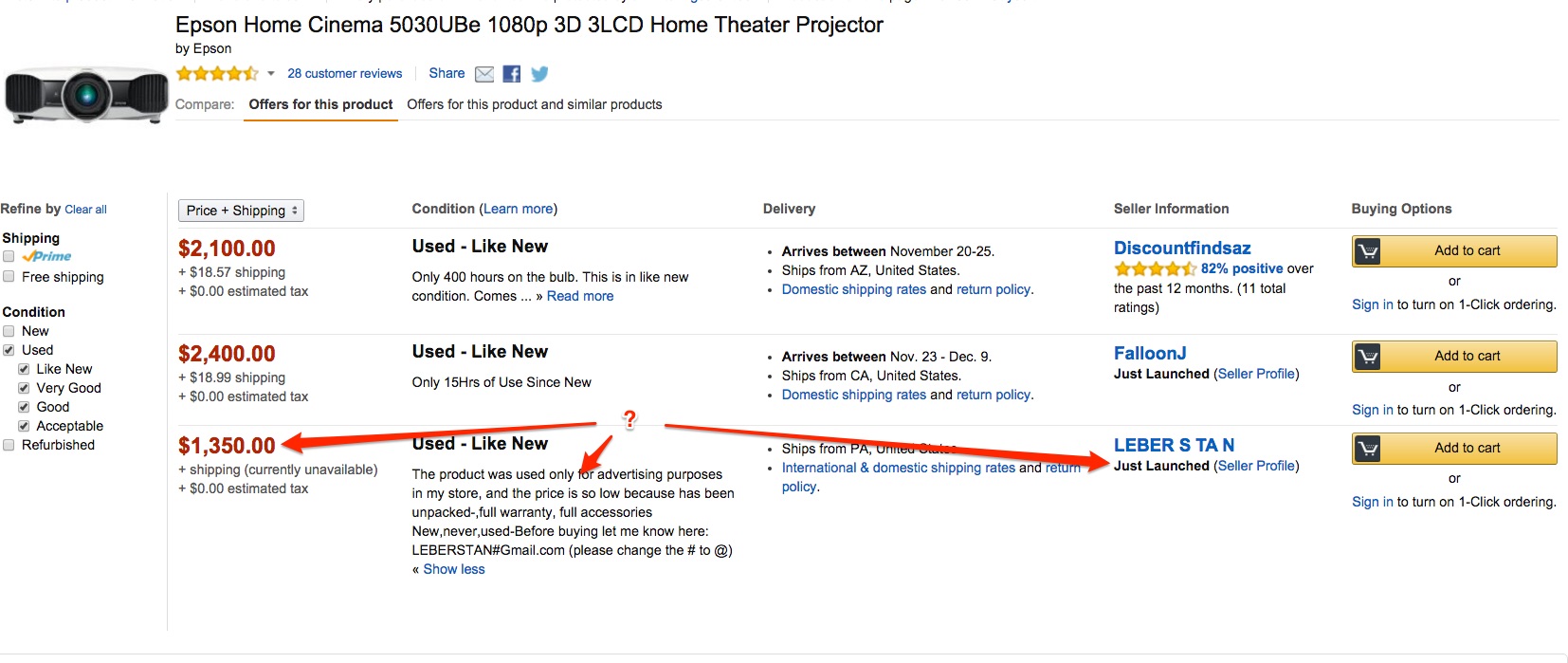Select Offers for this product tab
Viewport: 1568px width, 663px height.
tap(320, 104)
